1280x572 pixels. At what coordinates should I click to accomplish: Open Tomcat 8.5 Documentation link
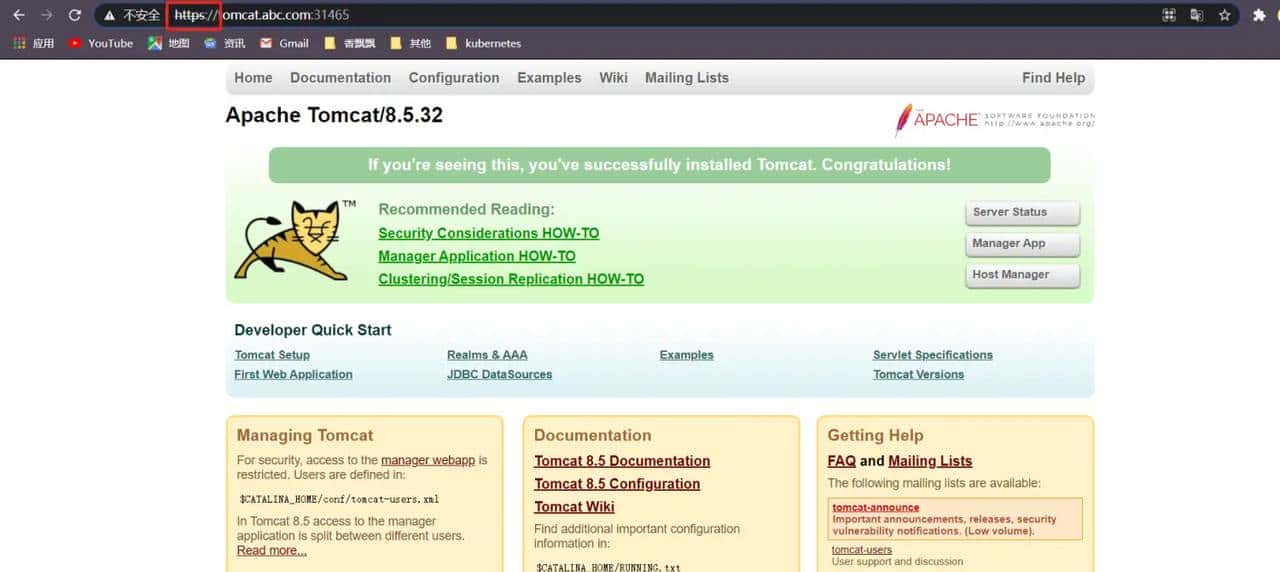tap(622, 461)
